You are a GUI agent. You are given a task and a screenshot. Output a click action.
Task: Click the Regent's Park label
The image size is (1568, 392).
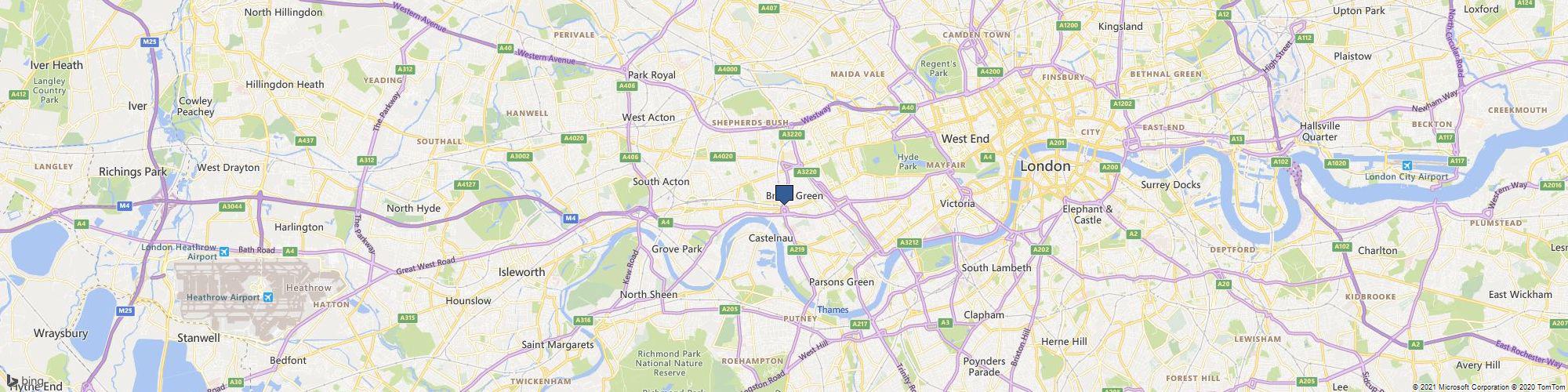tap(938, 68)
